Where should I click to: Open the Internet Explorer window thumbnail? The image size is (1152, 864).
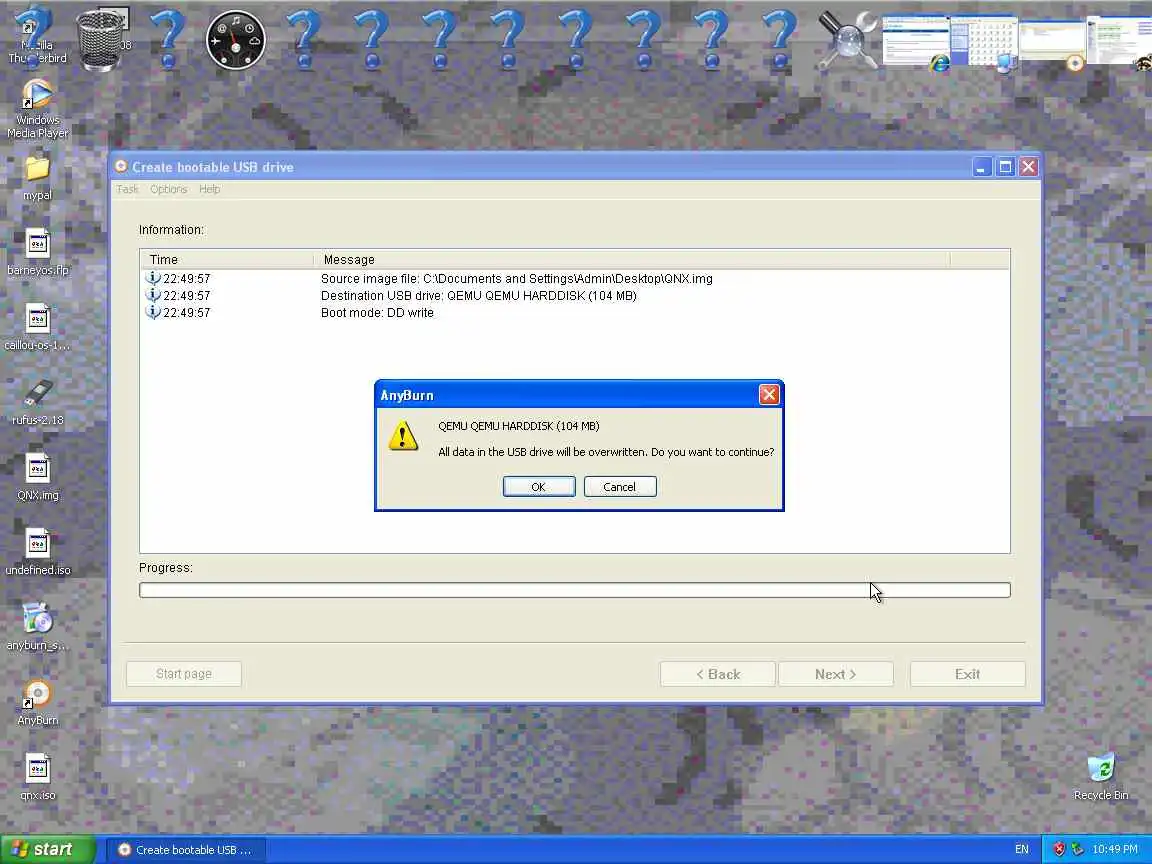tap(915, 43)
